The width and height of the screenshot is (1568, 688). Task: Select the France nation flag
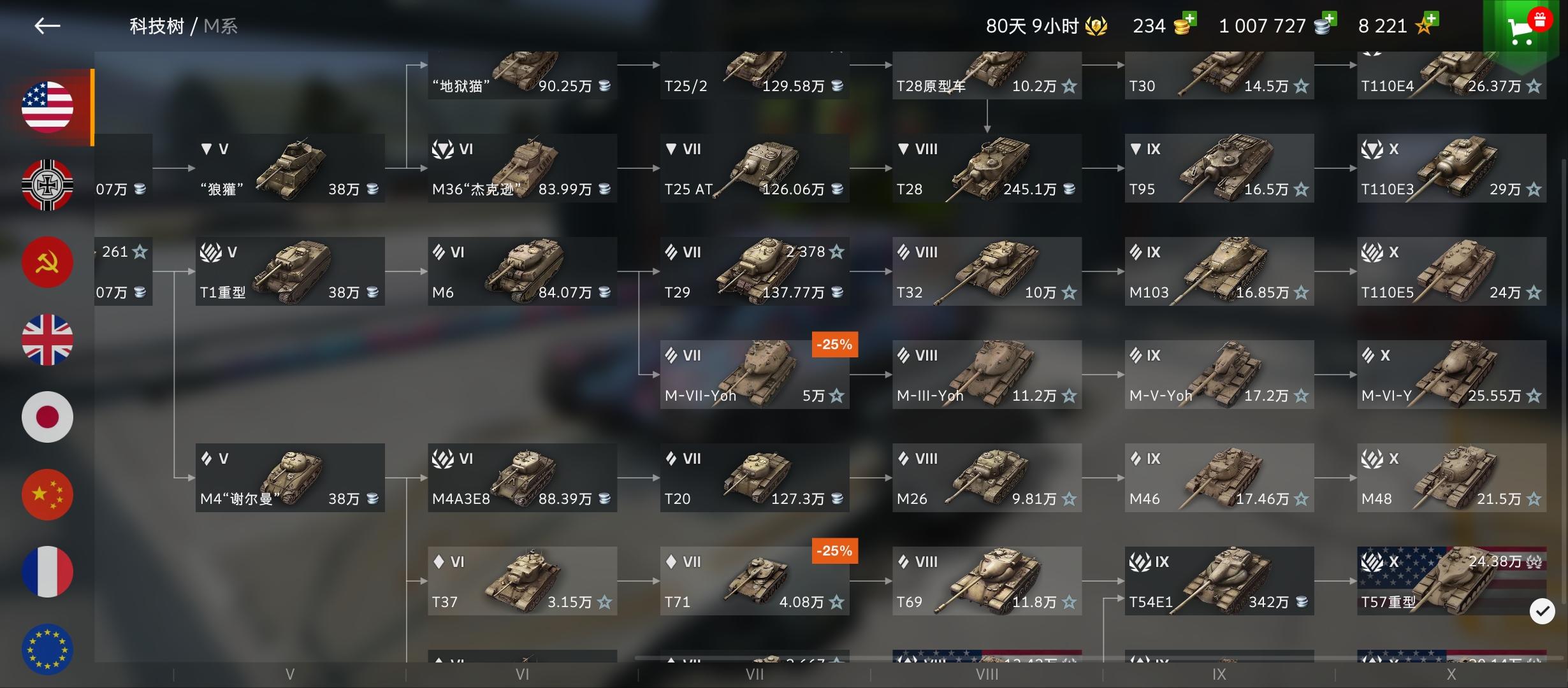[48, 571]
